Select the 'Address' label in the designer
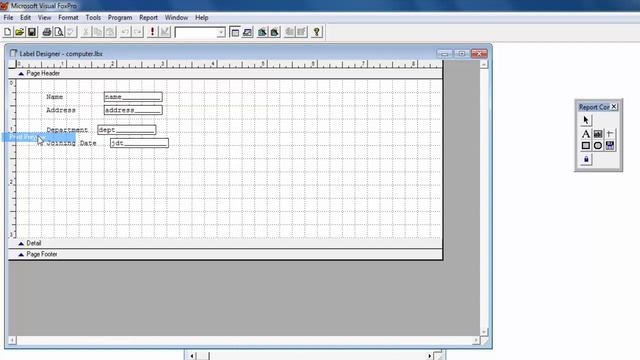The height and width of the screenshot is (360, 640). (61, 110)
